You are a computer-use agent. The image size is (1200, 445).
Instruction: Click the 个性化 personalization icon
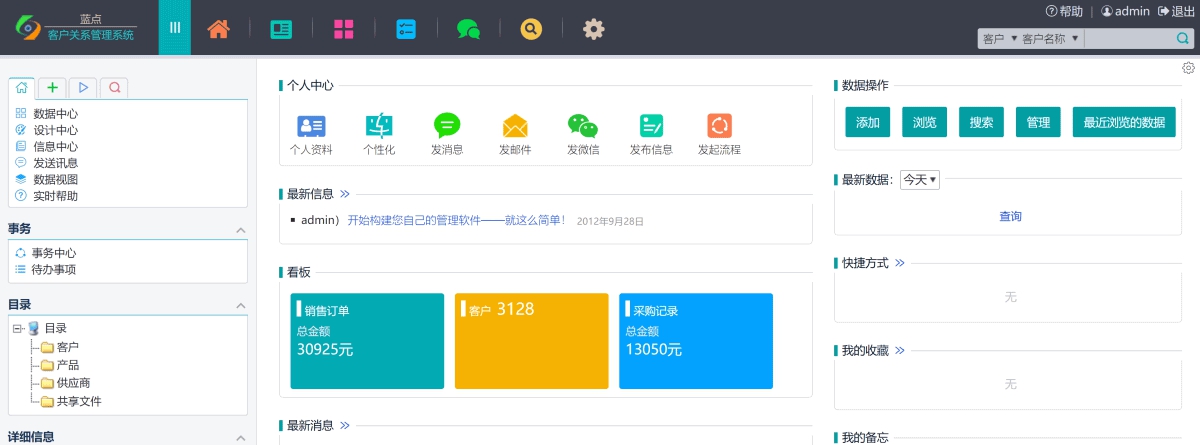(379, 126)
